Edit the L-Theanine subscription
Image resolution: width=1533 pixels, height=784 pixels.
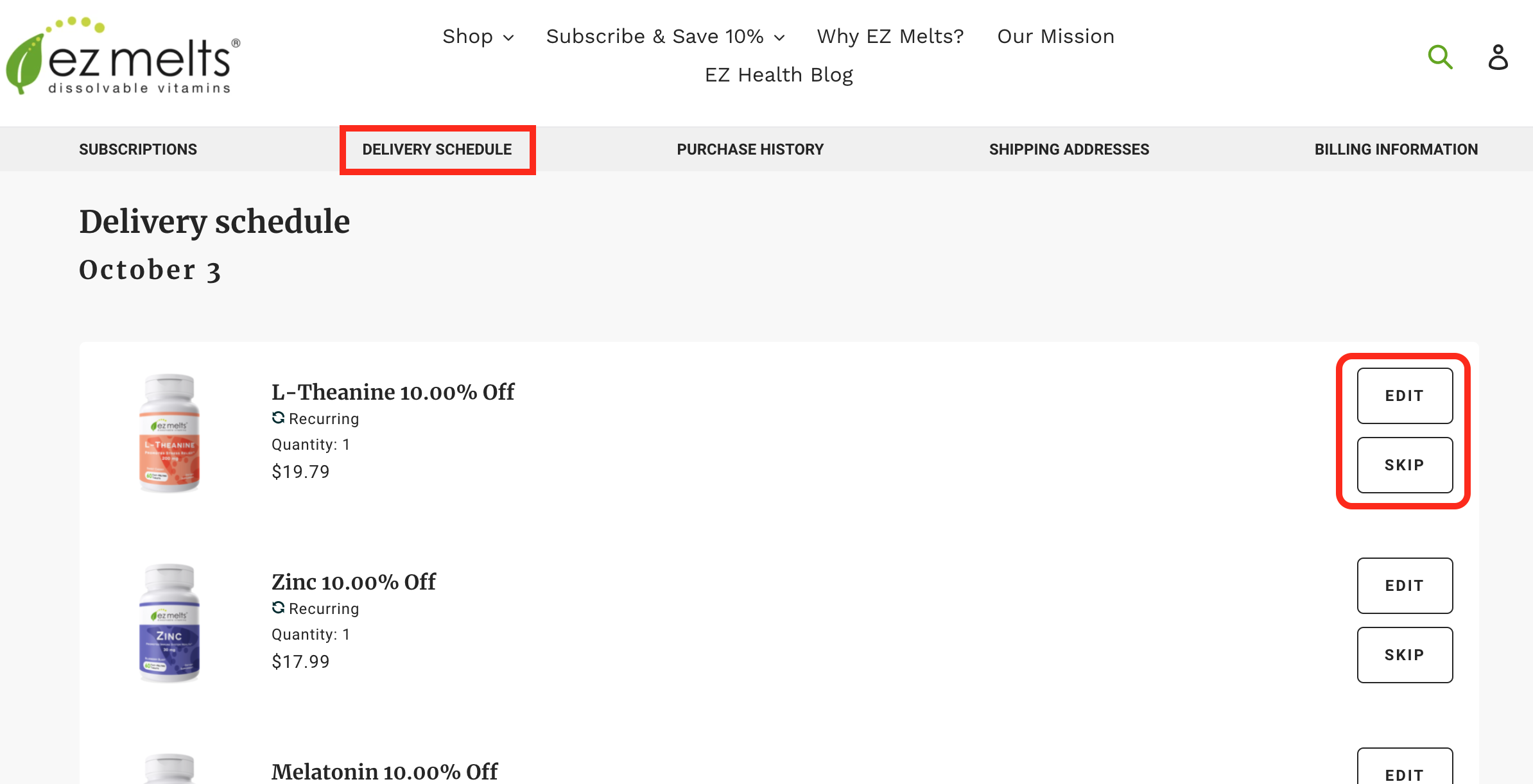[1405, 396]
